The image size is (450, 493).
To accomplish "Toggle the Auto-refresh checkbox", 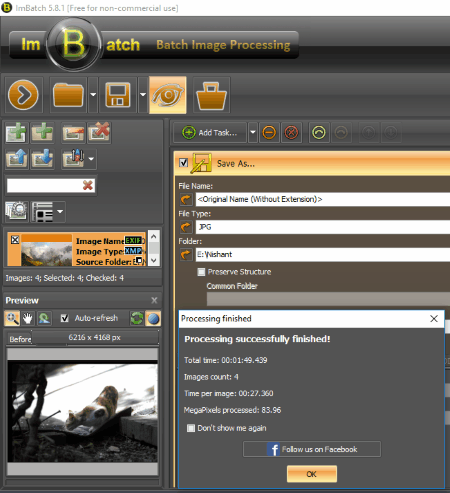I will point(65,318).
